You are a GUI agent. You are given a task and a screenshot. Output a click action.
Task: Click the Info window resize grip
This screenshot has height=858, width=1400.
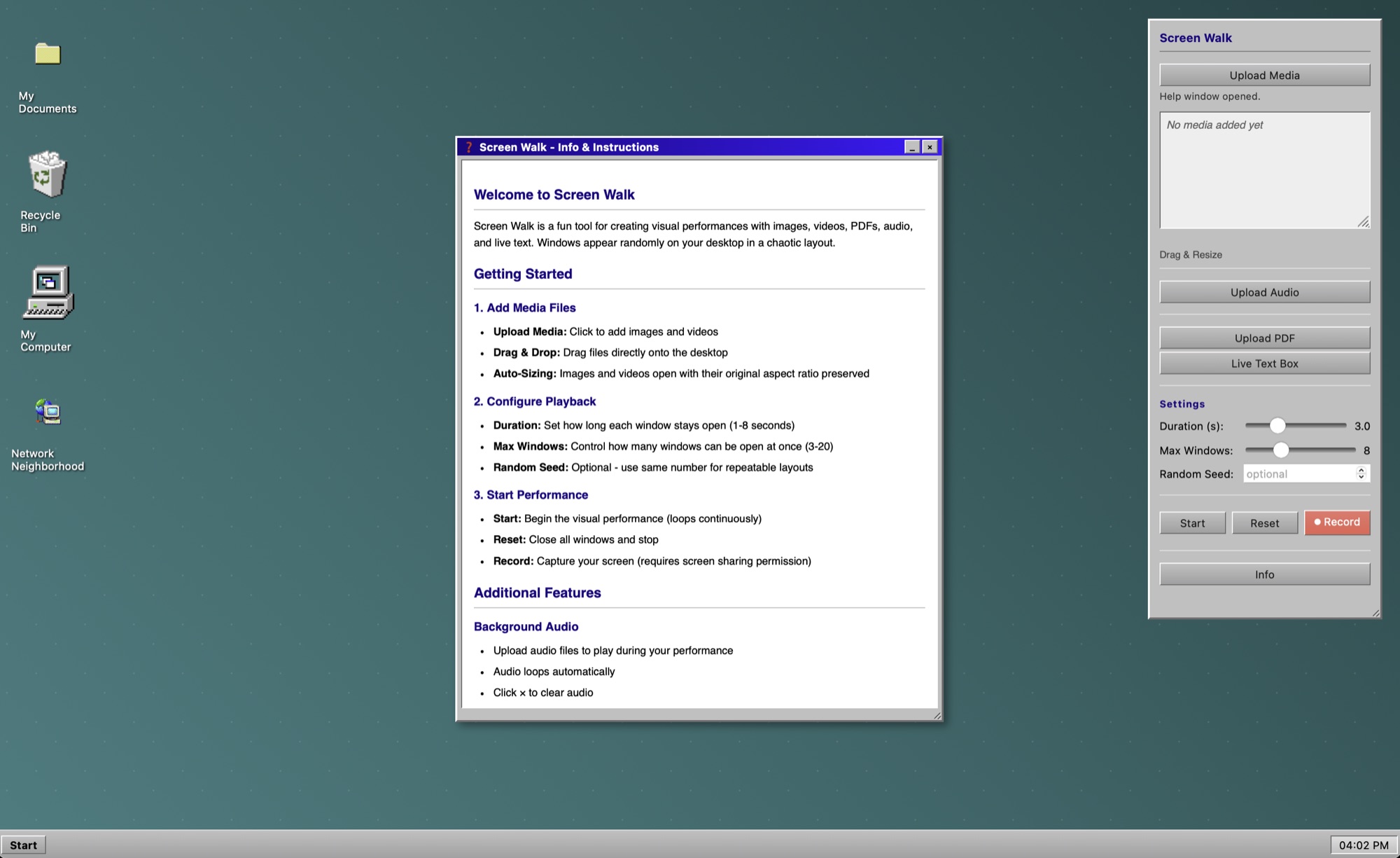[x=937, y=715]
